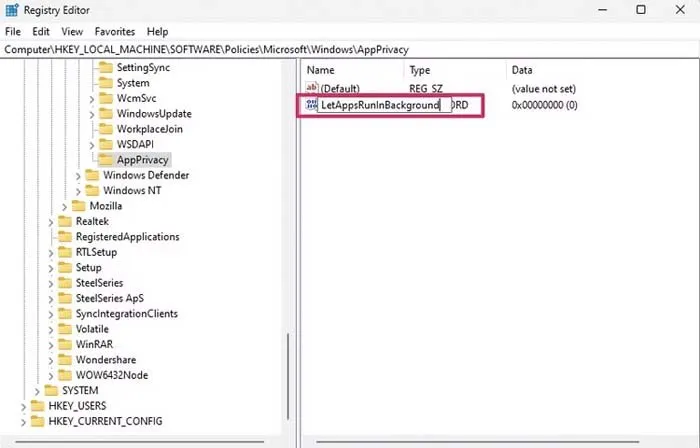Expand the WcmSvc tree node
This screenshot has height=448, width=700.
92,99
